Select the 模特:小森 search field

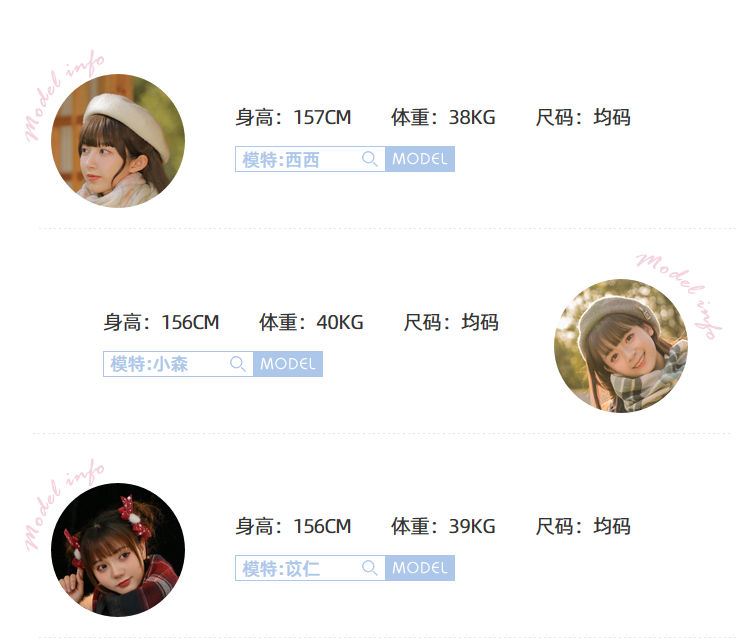coord(178,364)
